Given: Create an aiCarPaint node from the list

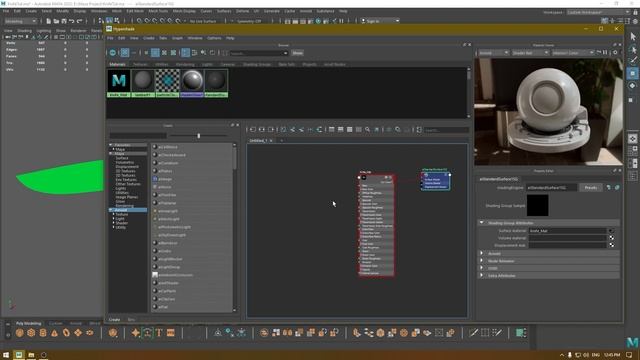Looking at the screenshot, I should click(x=167, y=291).
